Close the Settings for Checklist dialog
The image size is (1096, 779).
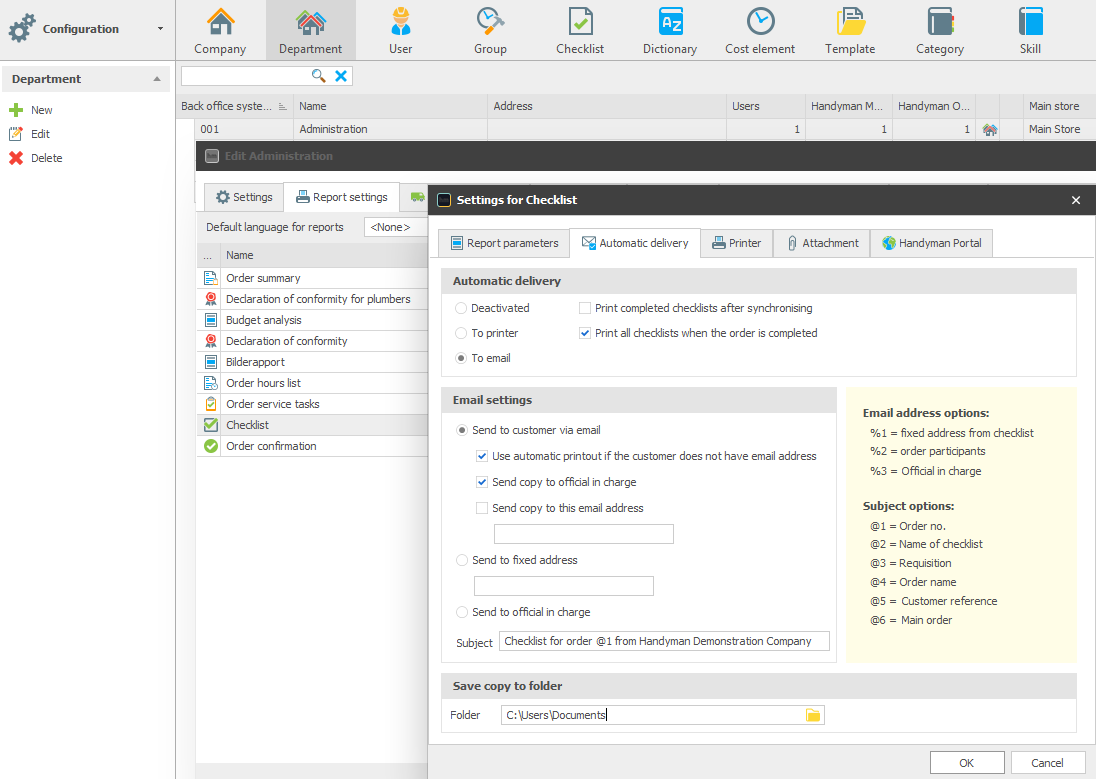click(x=1076, y=200)
